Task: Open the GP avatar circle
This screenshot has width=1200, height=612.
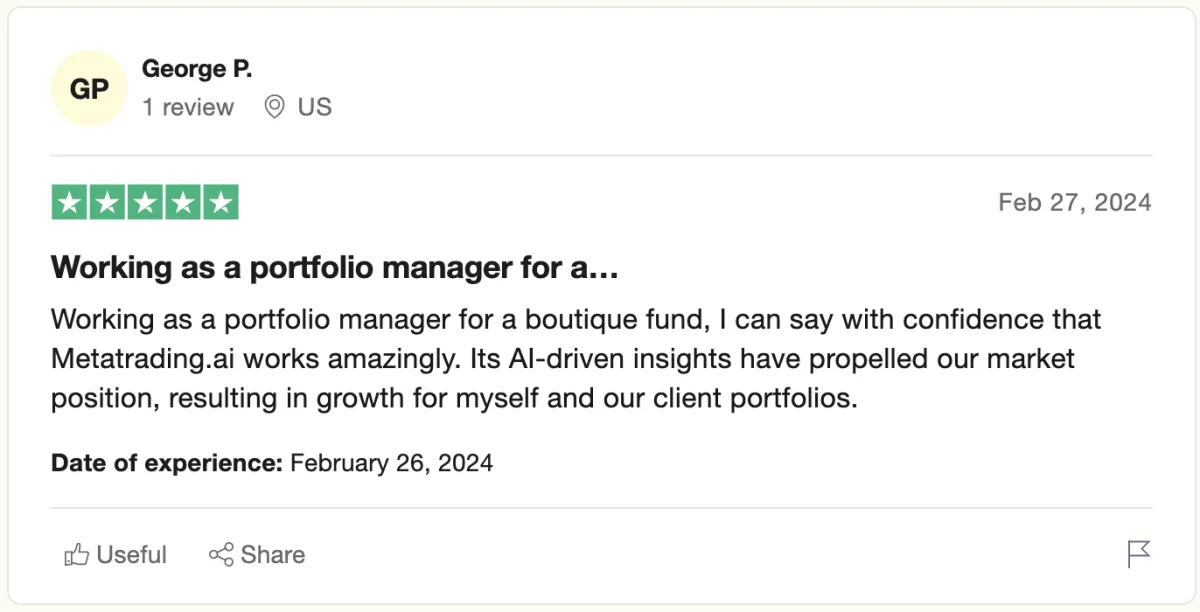Action: pyautogui.click(x=89, y=89)
